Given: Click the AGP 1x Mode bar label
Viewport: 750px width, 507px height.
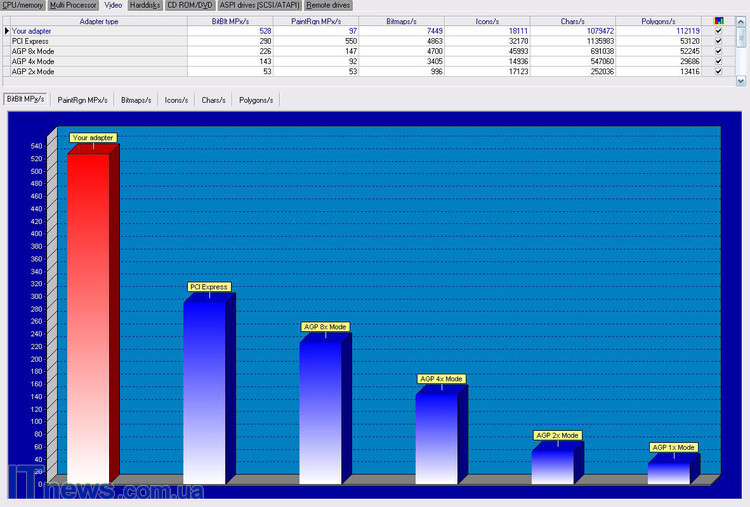Looking at the screenshot, I should tap(673, 447).
